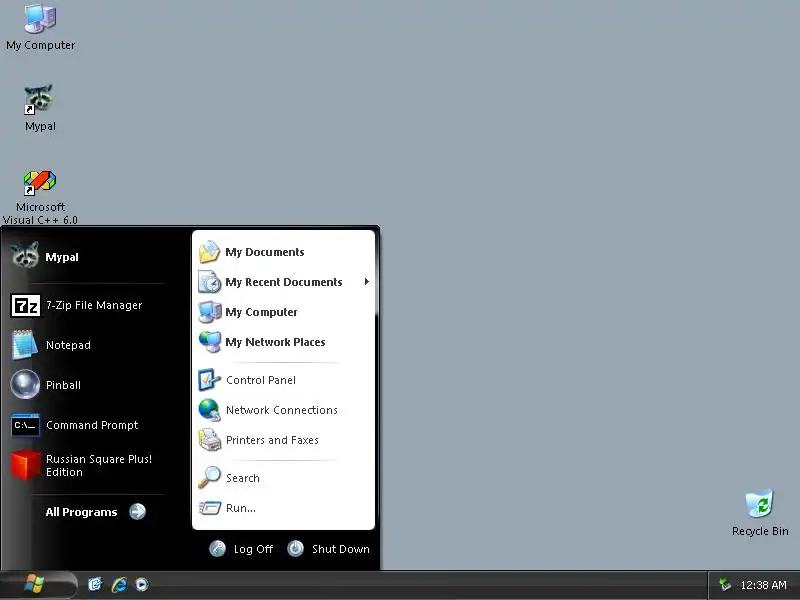
Task: Click the Notepad notebook icon
Action: pyautogui.click(x=24, y=345)
